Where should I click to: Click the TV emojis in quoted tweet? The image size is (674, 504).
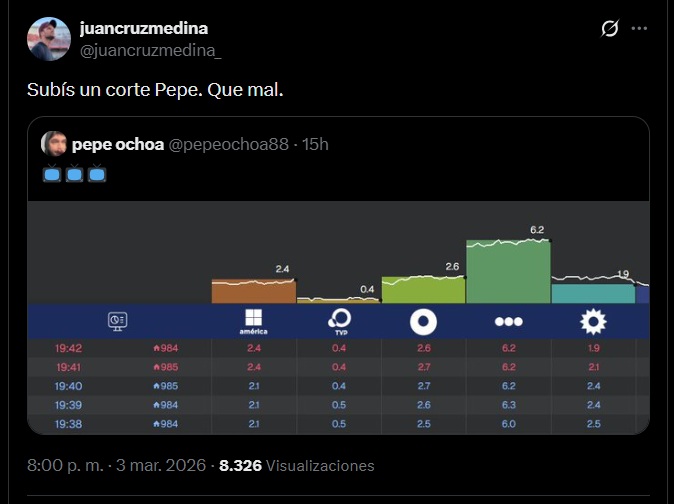(x=75, y=174)
